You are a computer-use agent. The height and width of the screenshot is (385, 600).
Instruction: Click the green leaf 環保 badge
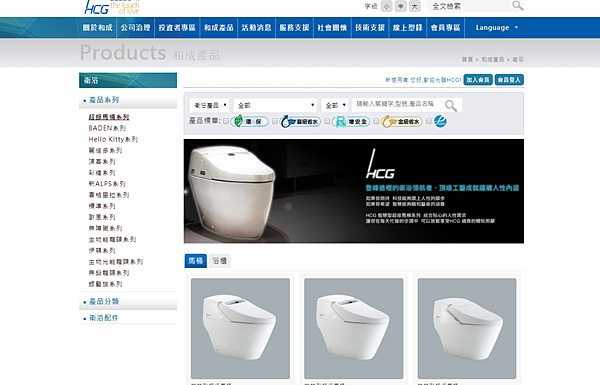[249, 122]
